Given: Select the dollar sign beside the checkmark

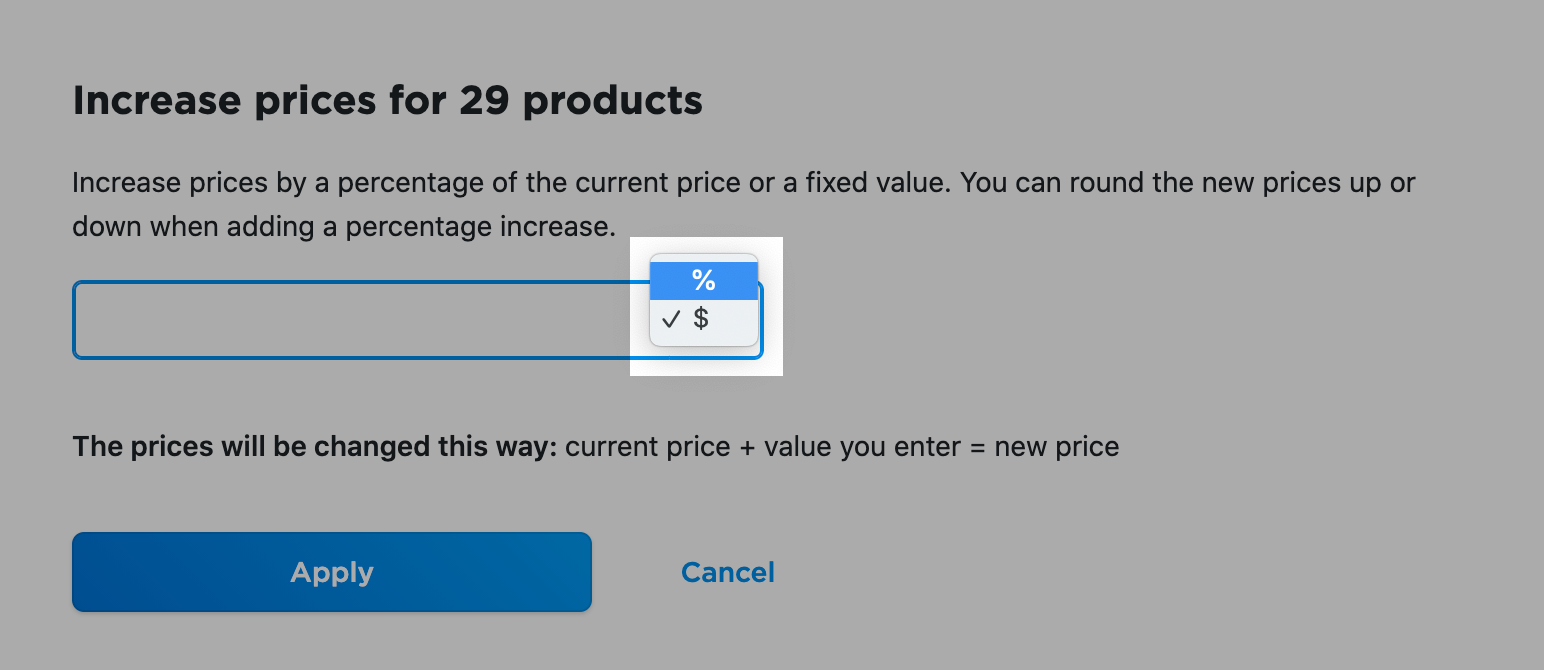Looking at the screenshot, I should pos(703,320).
